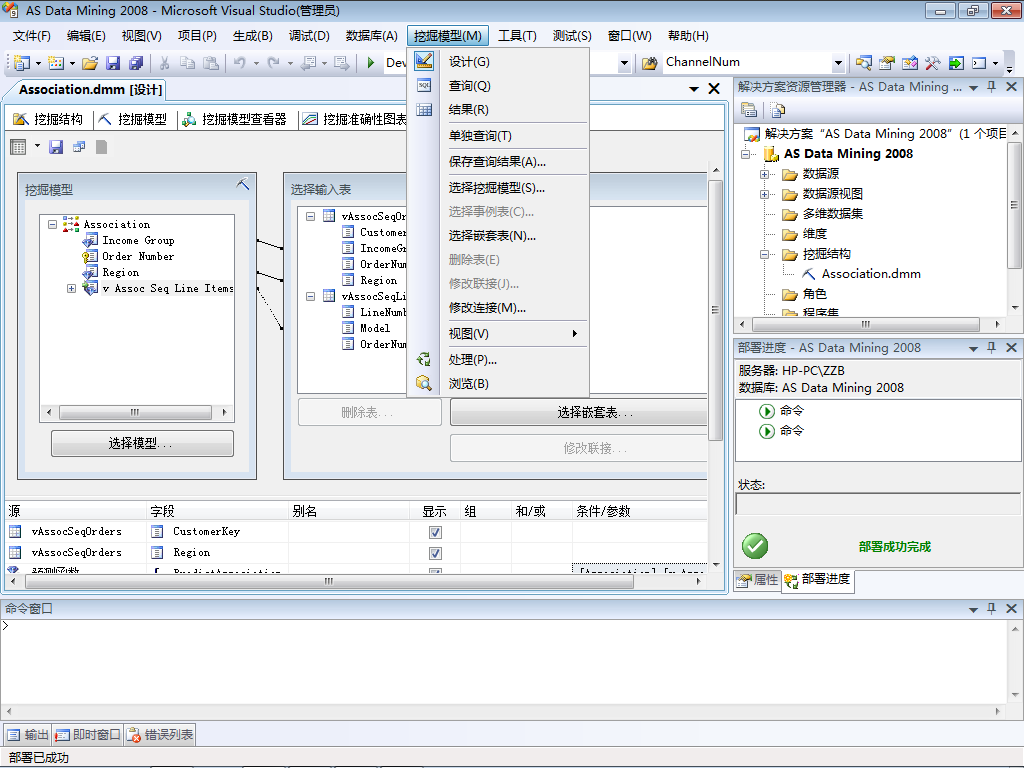Viewport: 1024px width, 768px height.
Task: Click the Find in Files binoculars icon
Action: tap(649, 63)
